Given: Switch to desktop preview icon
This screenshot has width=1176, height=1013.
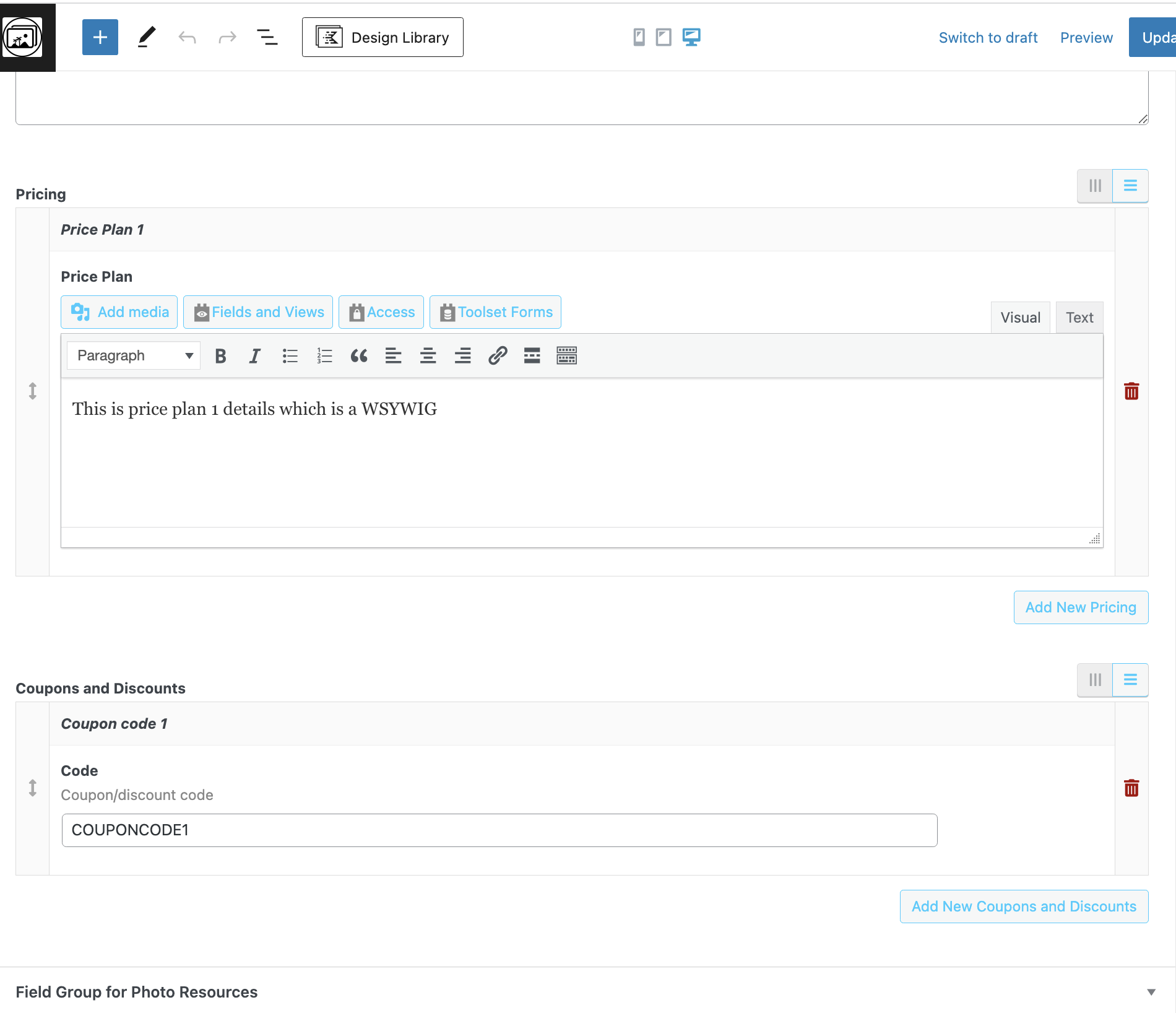Looking at the screenshot, I should tap(691, 37).
